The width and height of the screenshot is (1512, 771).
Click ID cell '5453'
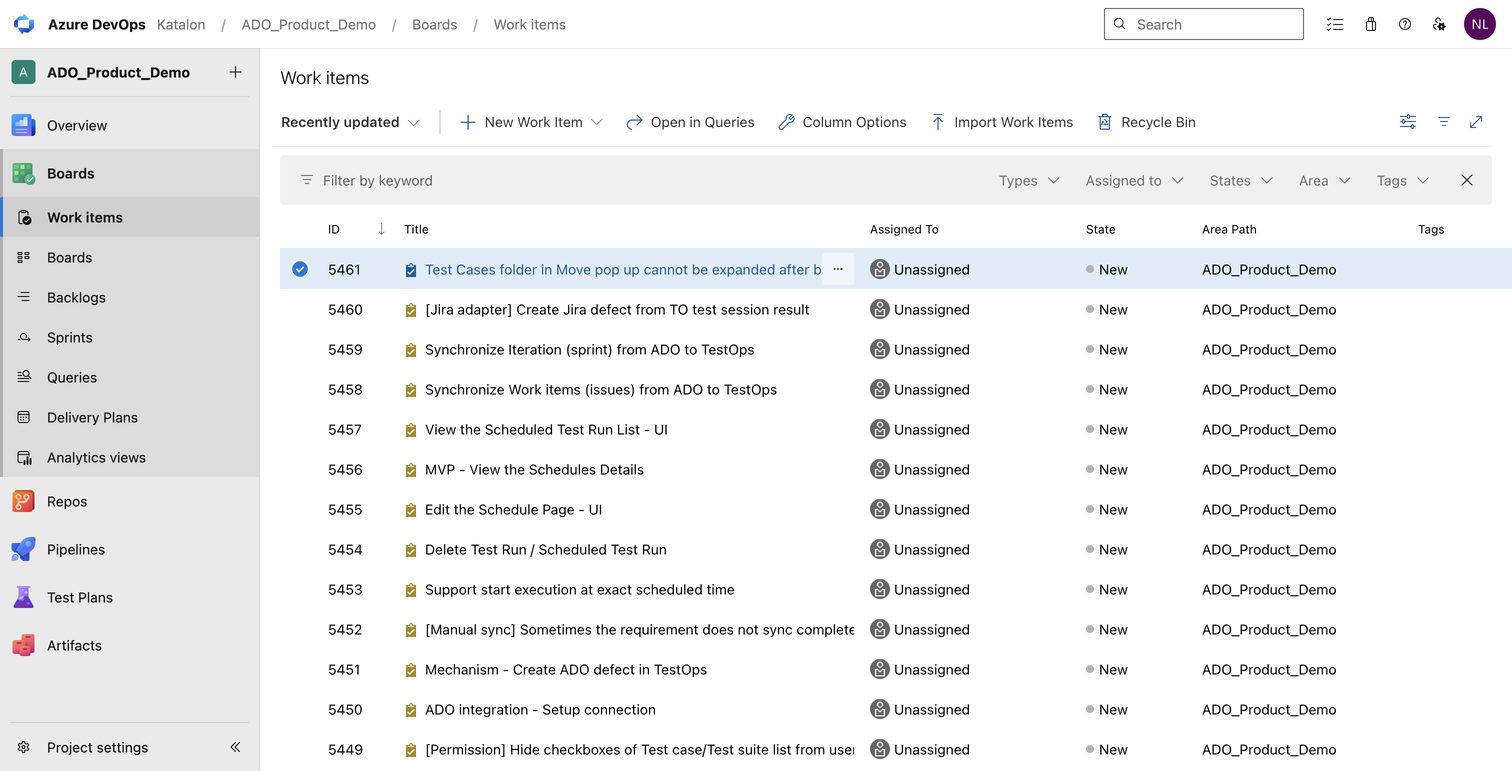[x=345, y=589]
